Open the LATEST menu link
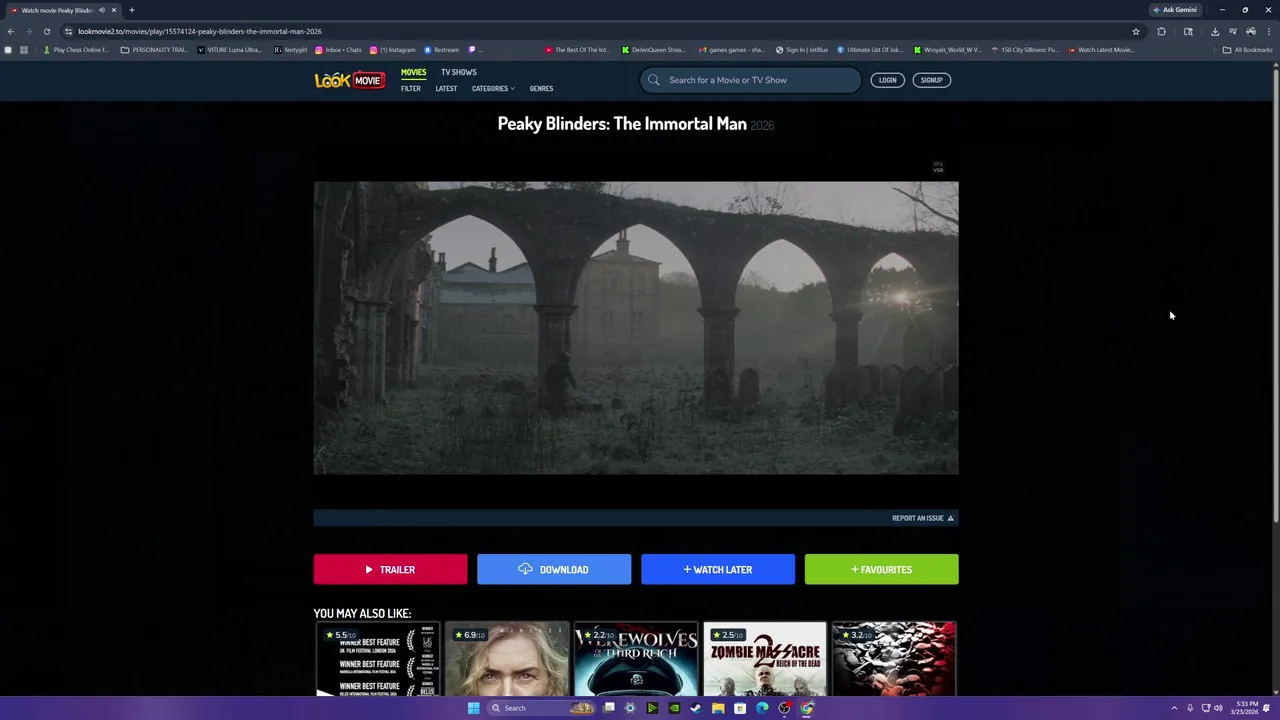 446,89
